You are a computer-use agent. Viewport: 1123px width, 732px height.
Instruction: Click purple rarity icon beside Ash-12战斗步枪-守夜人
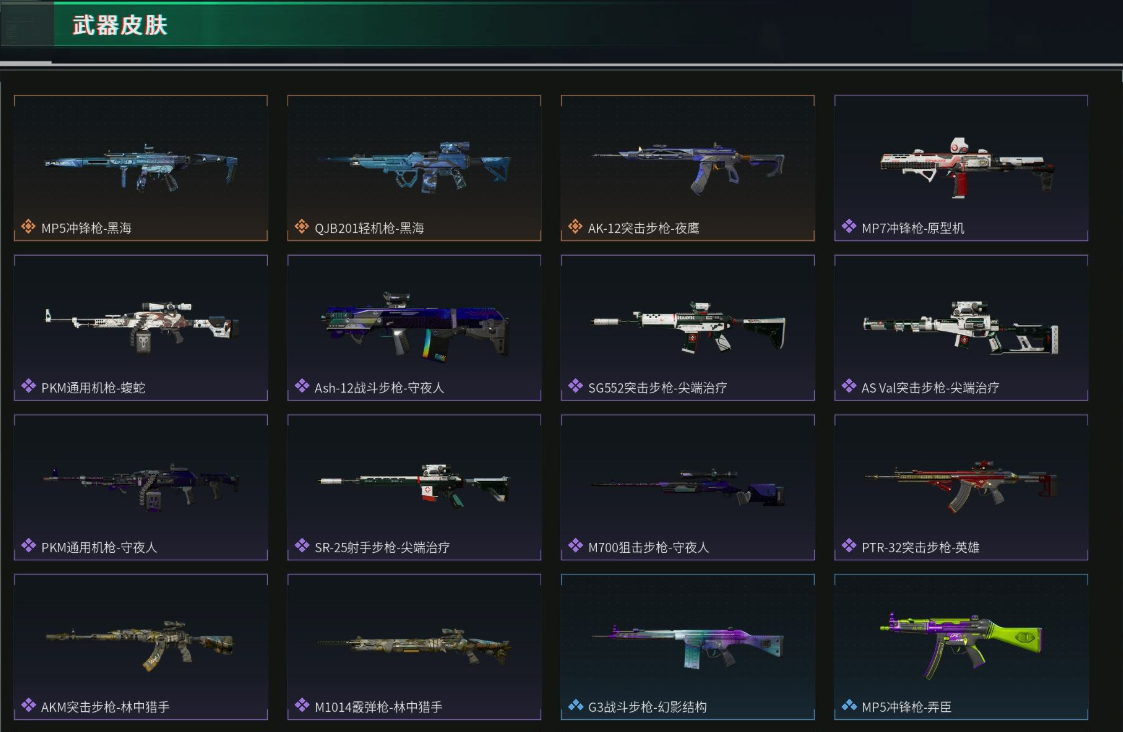302,387
